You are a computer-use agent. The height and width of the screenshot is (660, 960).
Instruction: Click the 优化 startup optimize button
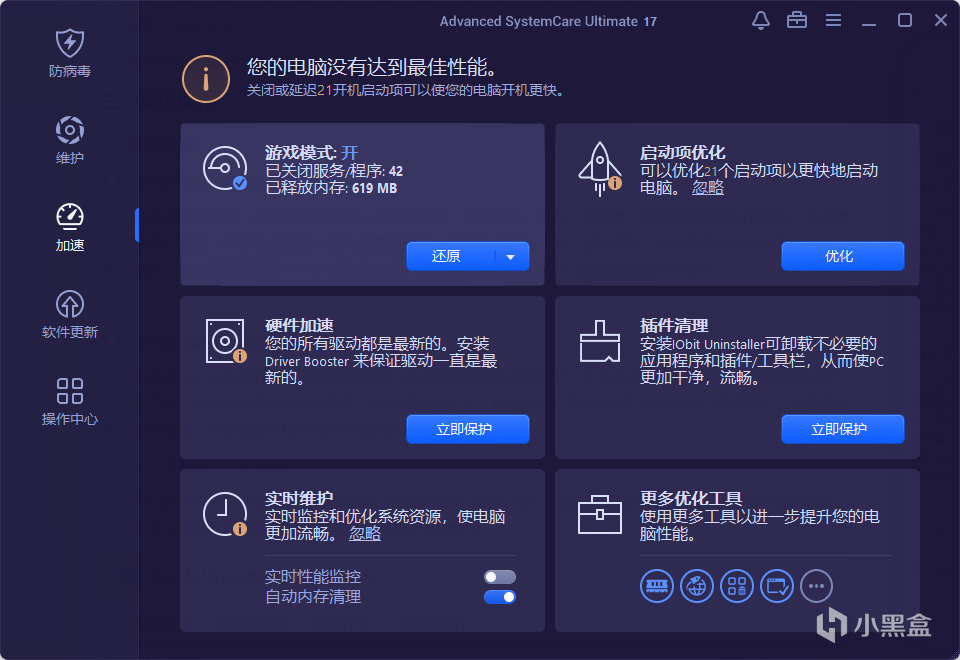[842, 256]
